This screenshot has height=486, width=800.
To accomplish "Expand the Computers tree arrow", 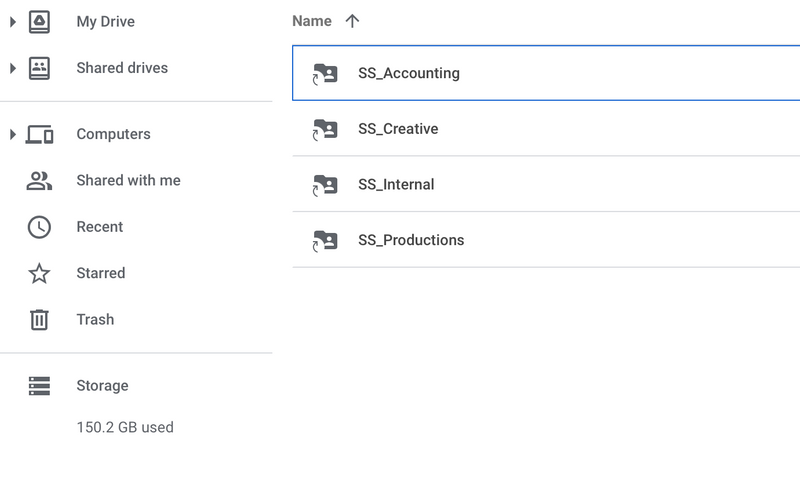I will pos(13,134).
